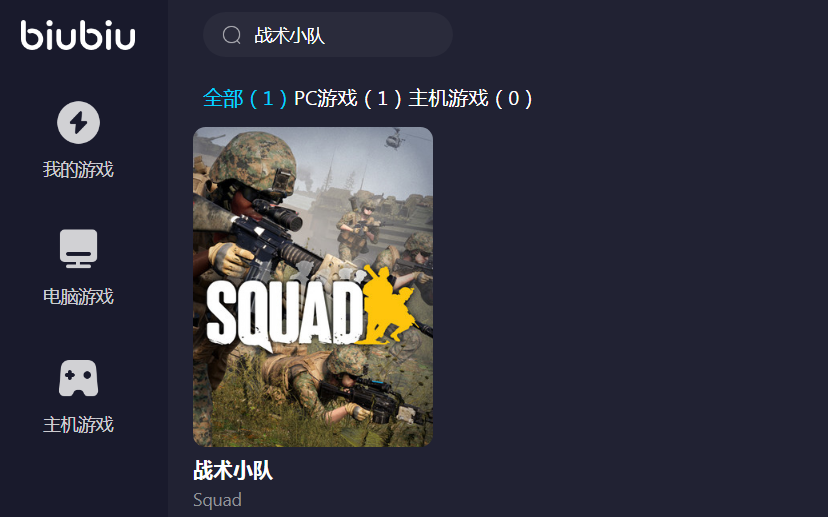Screen dimensions: 828x517
Task: Open My Games via the lightning bolt icon
Action: pos(78,123)
